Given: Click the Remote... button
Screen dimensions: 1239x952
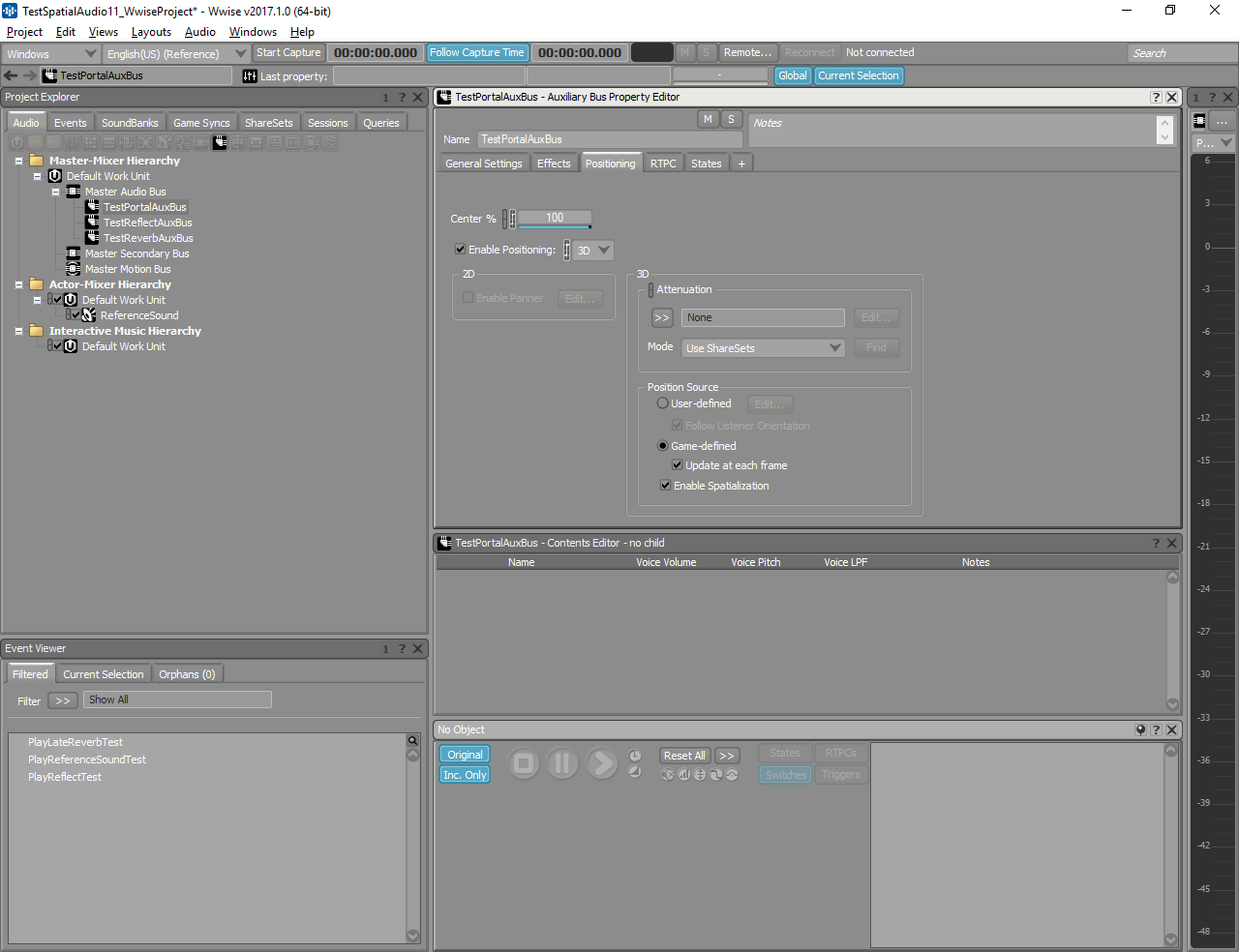Looking at the screenshot, I should pyautogui.click(x=747, y=53).
